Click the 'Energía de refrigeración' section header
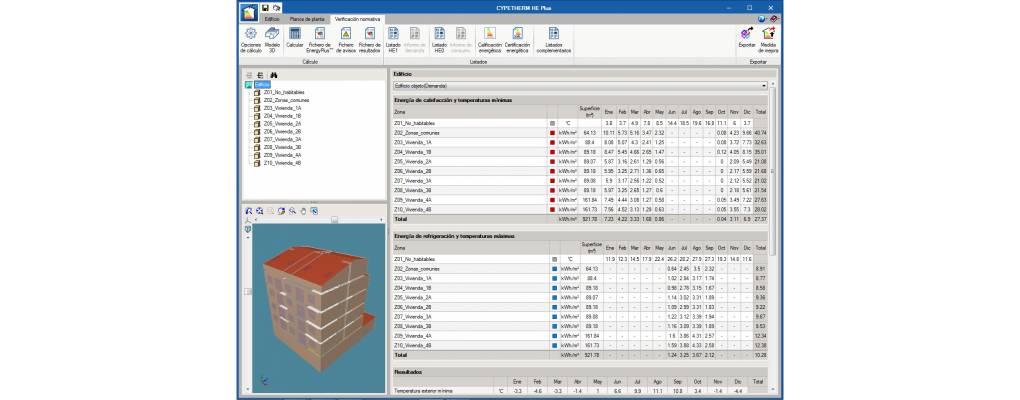The image size is (1020, 400). pyautogui.click(x=454, y=235)
